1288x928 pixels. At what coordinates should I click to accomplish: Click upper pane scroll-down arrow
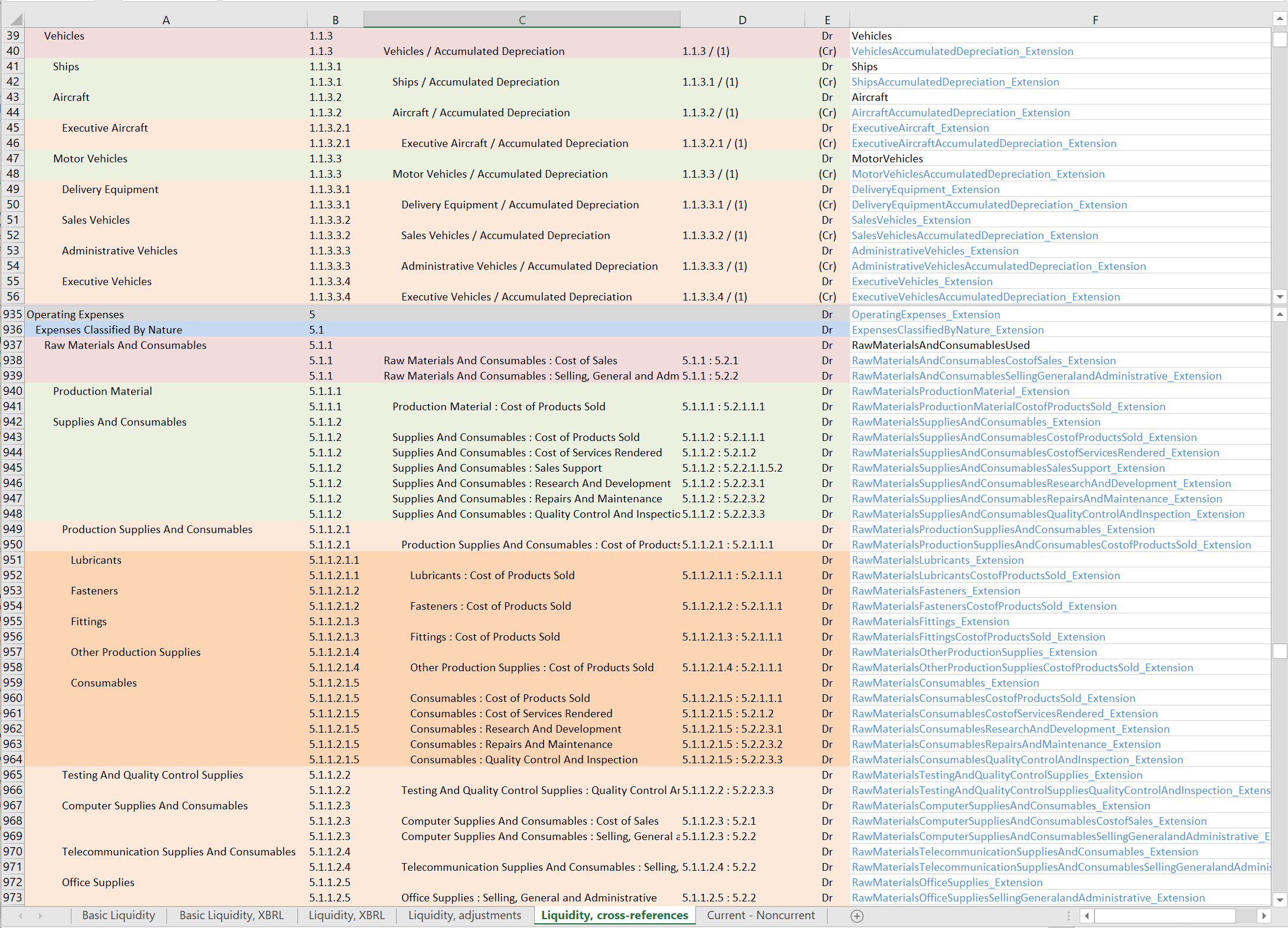coord(1280,296)
